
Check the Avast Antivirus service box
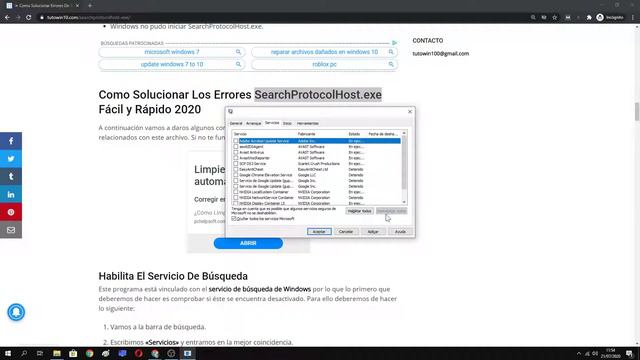pyautogui.click(x=236, y=152)
